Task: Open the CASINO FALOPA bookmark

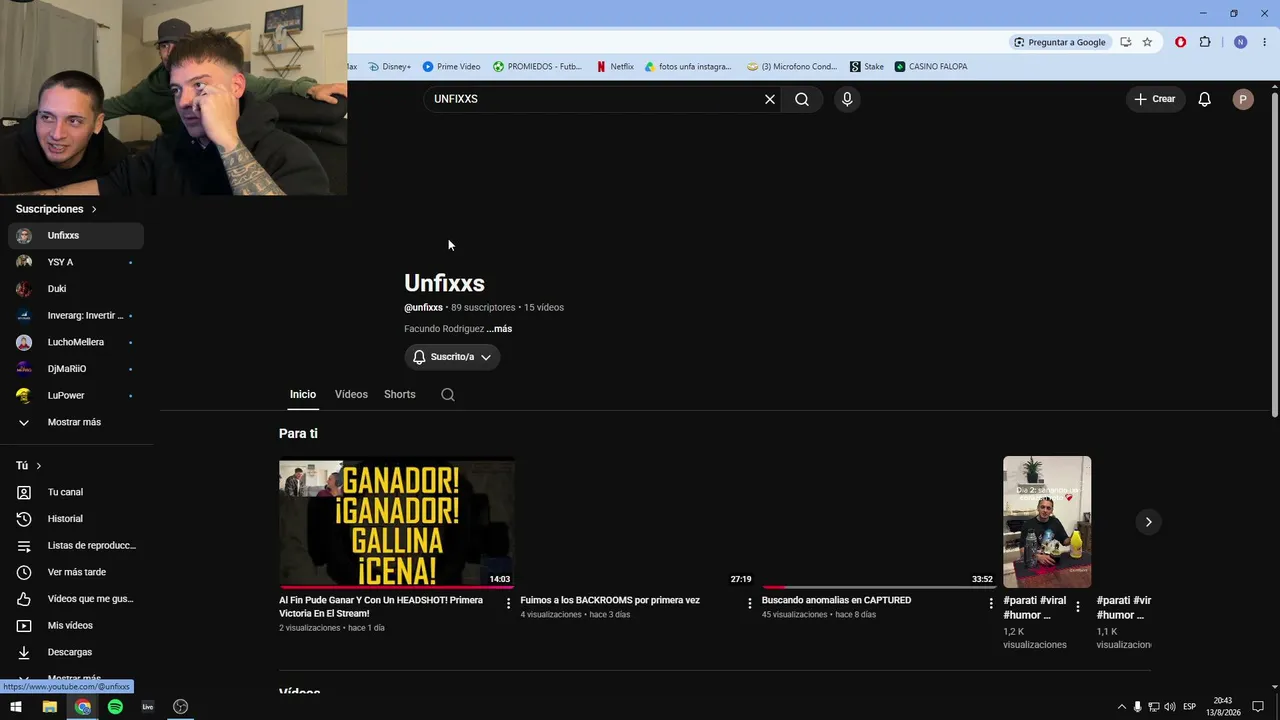Action: 931,67
